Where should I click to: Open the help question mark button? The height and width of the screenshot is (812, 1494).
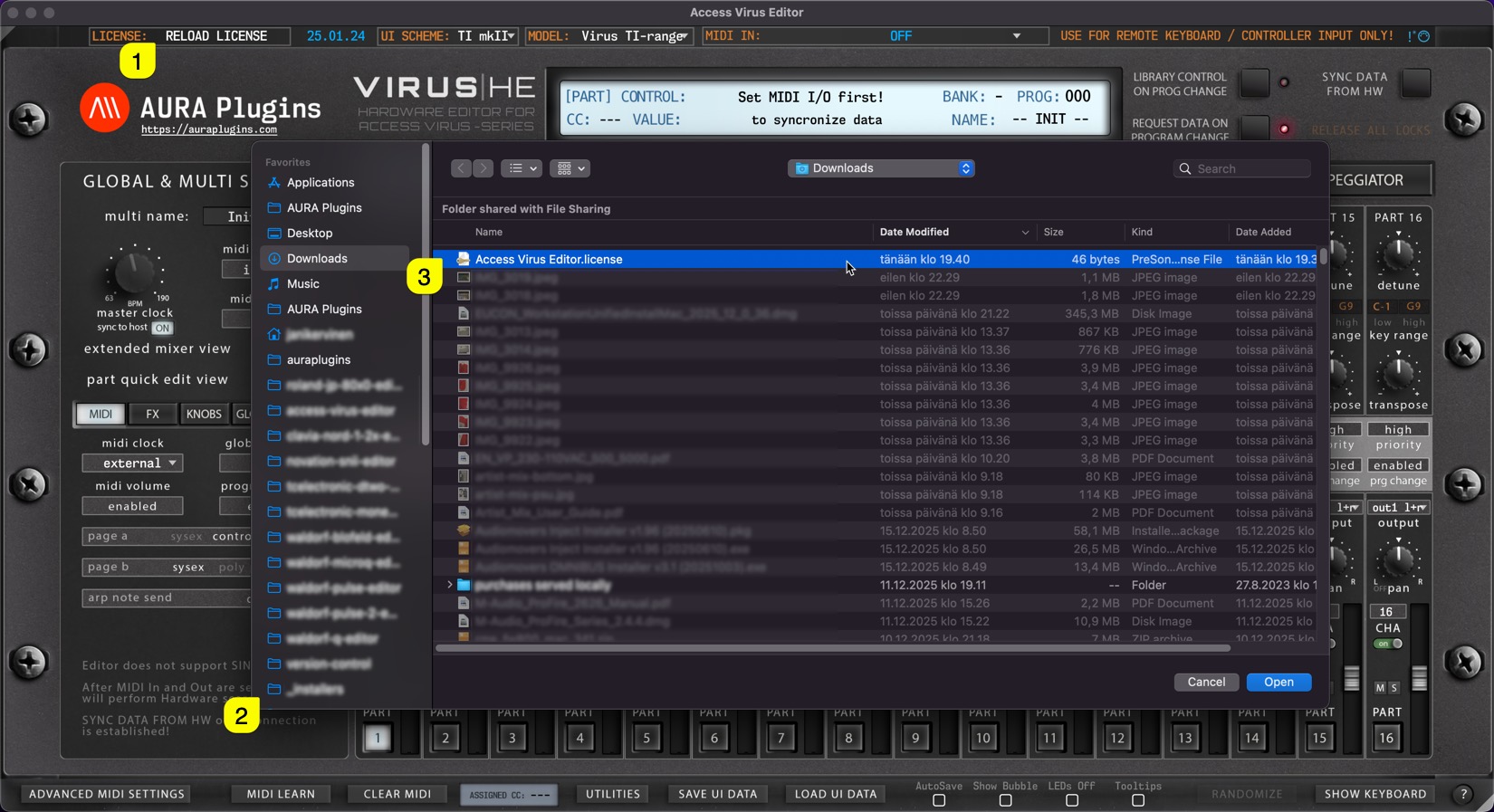[1463, 794]
